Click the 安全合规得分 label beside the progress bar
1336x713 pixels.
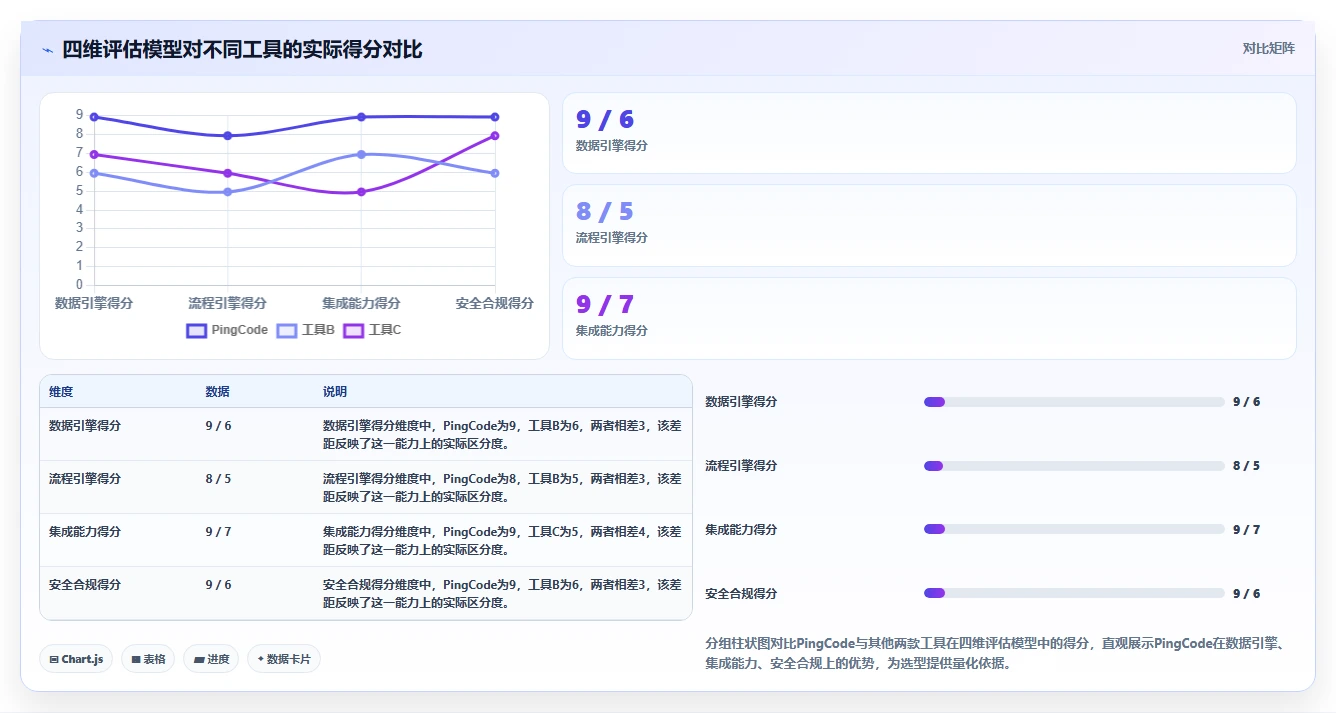[x=741, y=594]
